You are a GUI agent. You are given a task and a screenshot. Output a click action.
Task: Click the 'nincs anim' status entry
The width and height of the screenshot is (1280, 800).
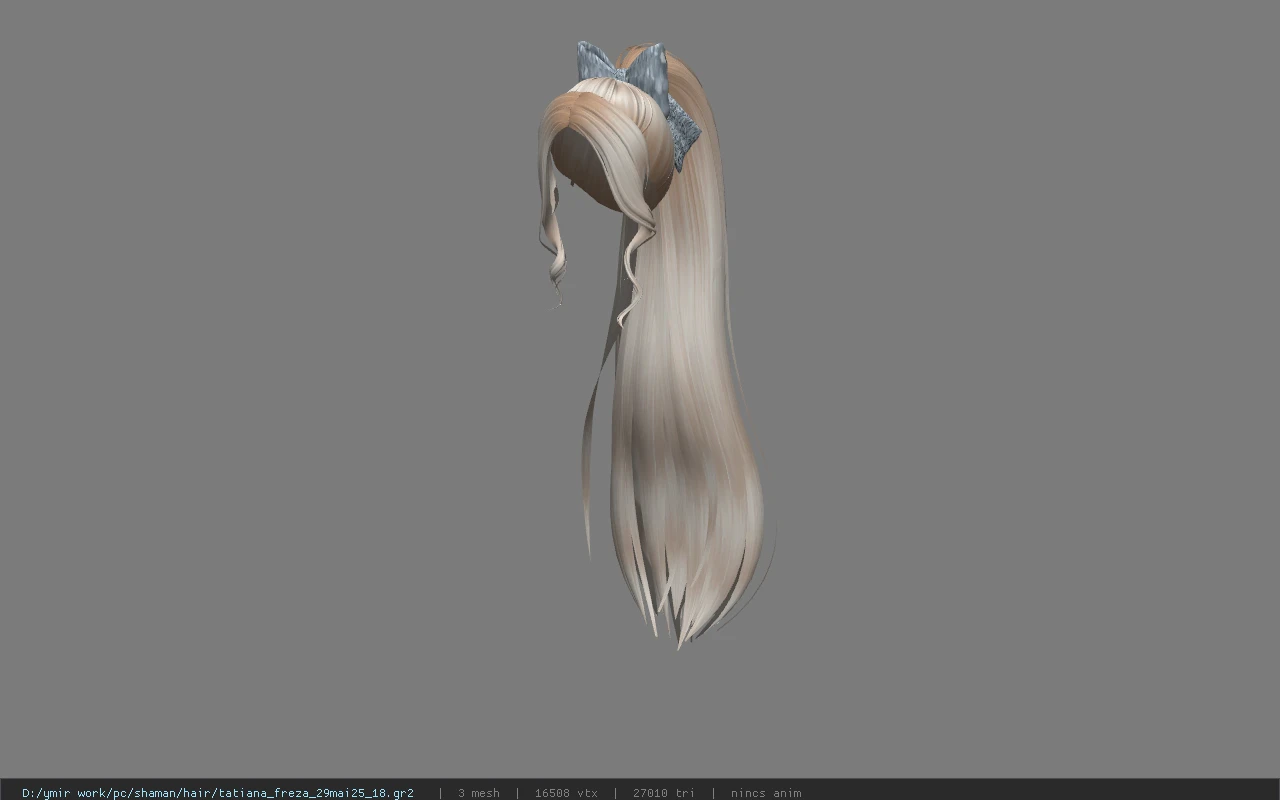click(x=766, y=793)
